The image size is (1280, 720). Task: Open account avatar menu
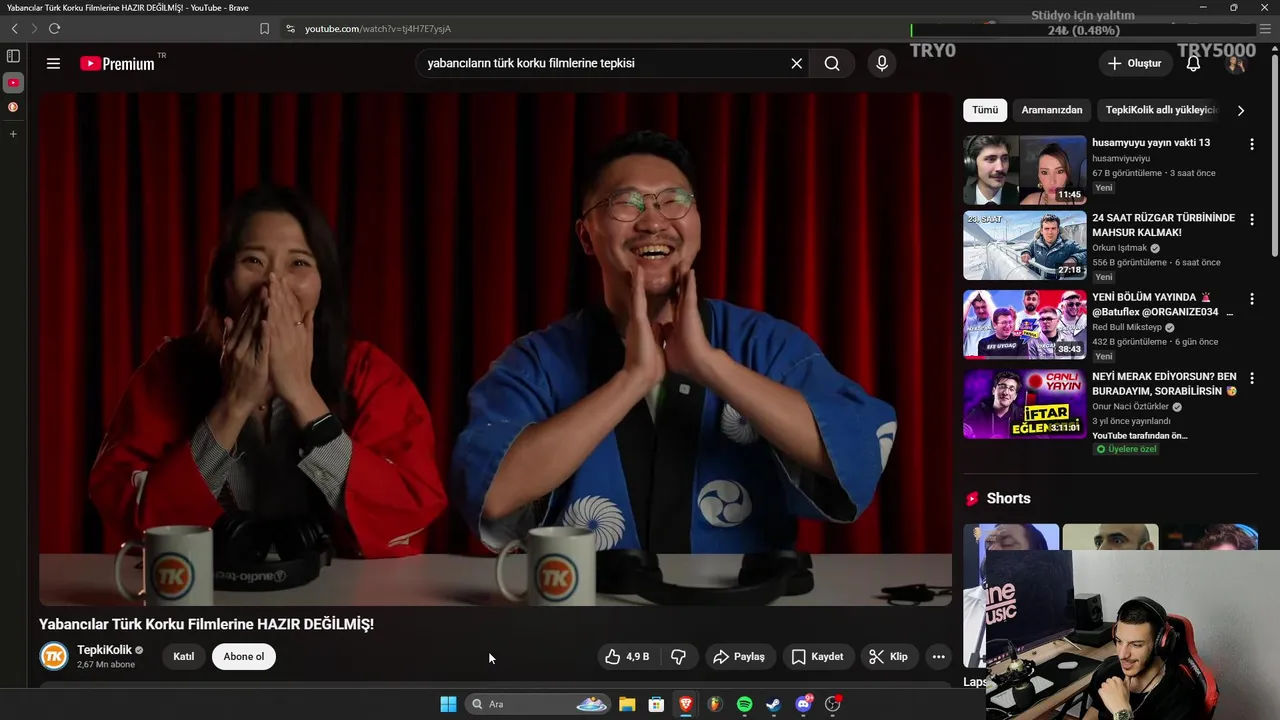tap(1236, 63)
